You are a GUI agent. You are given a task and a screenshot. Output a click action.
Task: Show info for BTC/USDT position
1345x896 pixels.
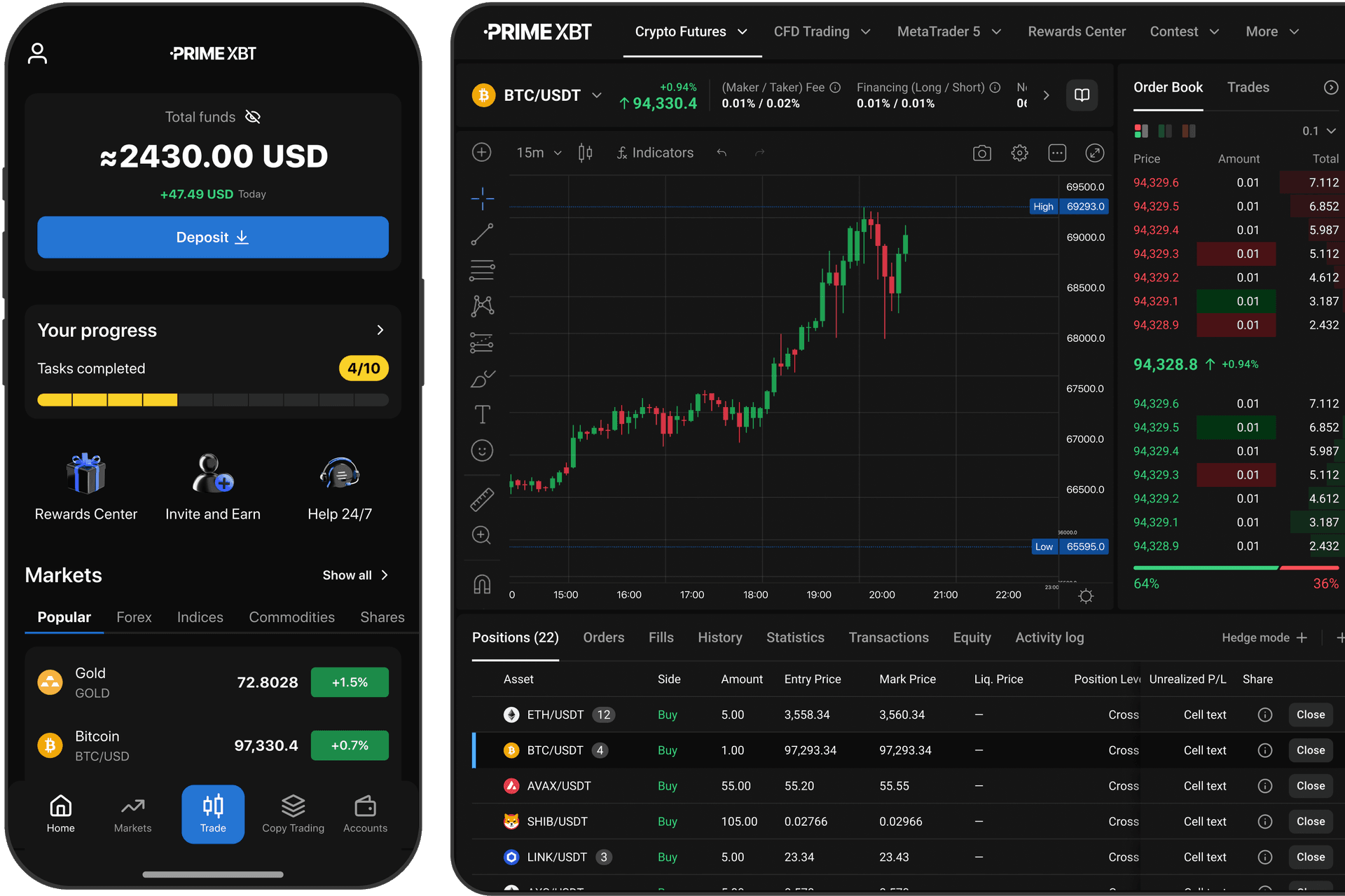pyautogui.click(x=1265, y=750)
